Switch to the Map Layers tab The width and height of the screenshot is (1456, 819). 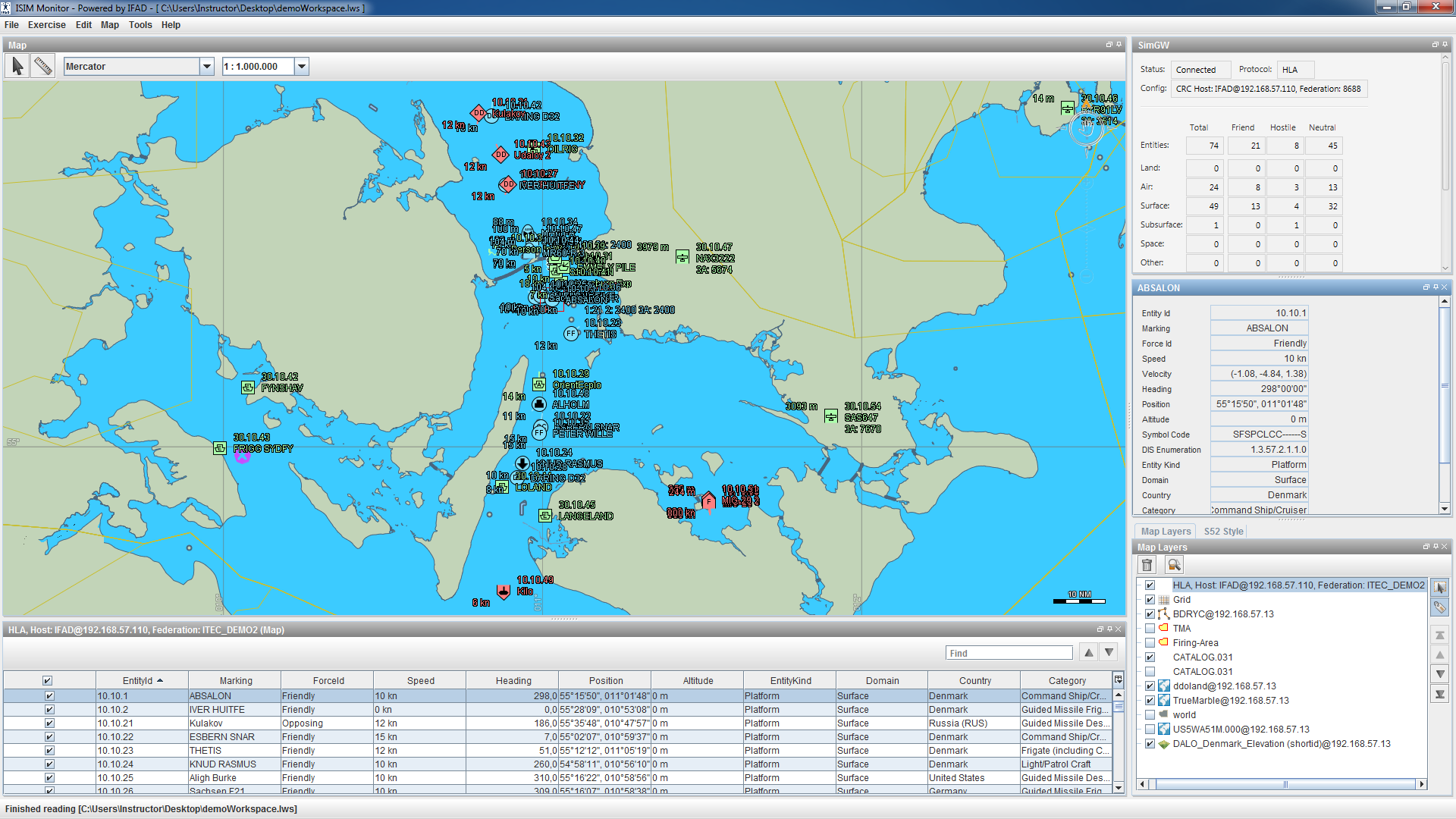1166,532
